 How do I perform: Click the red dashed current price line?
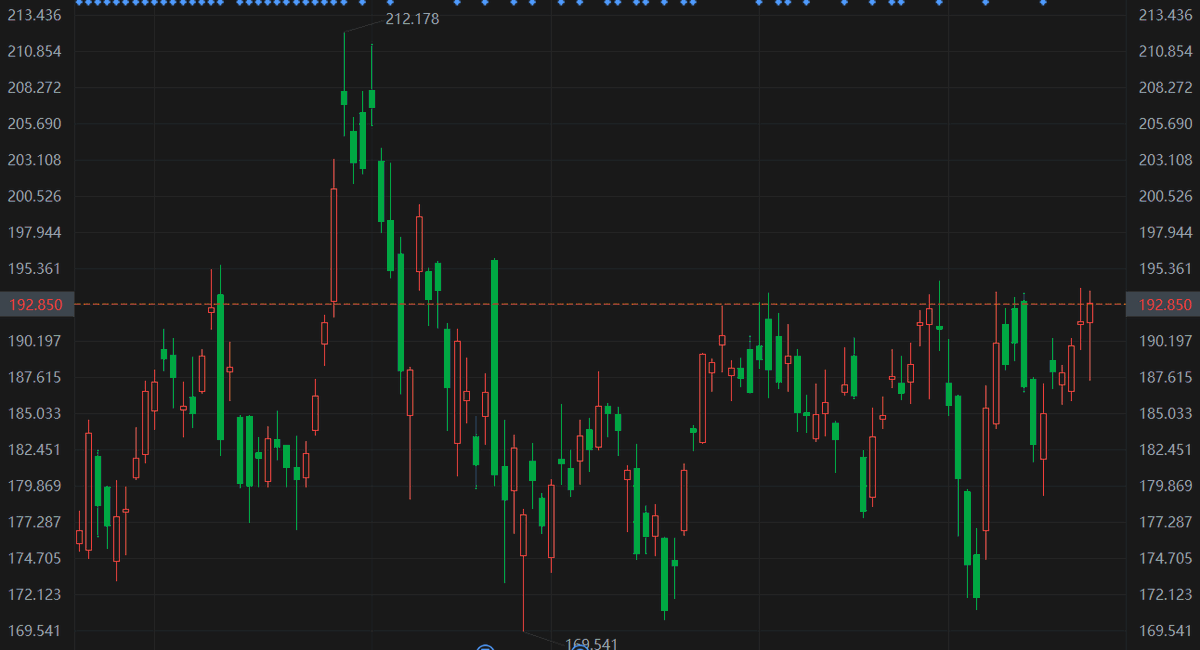pyautogui.click(x=600, y=304)
